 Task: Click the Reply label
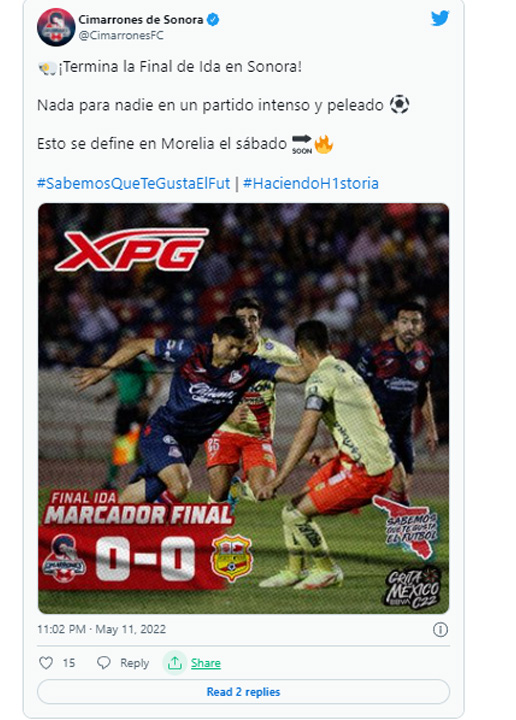click(135, 663)
